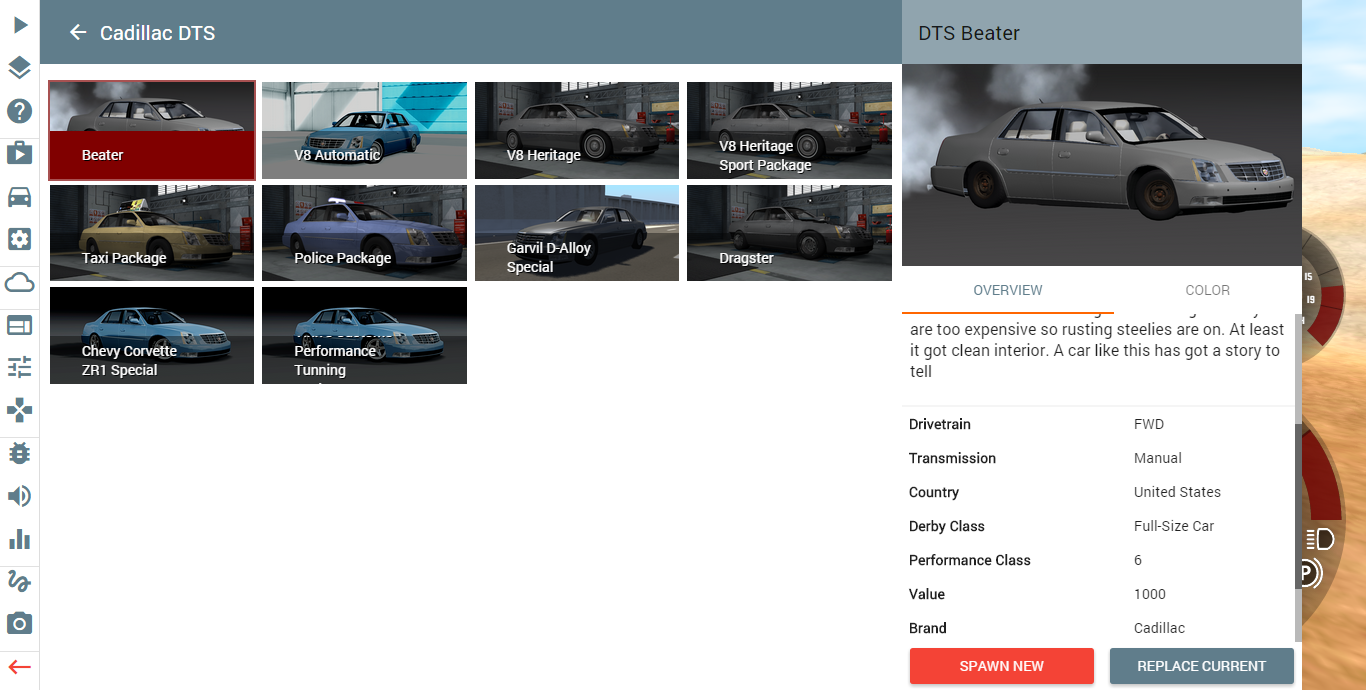1366x690 pixels.
Task: Open the bug debug icon
Action: point(19,453)
